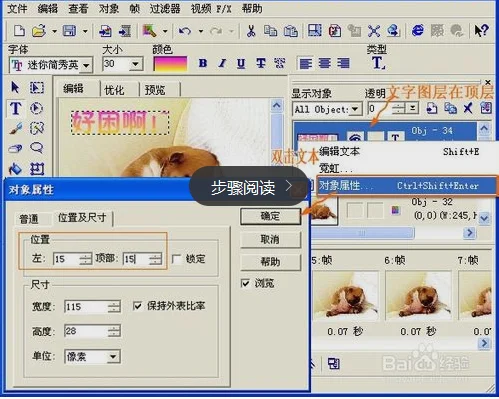499x399 pixels.
Task: Select the Paintbrush tool
Action: [15, 129]
